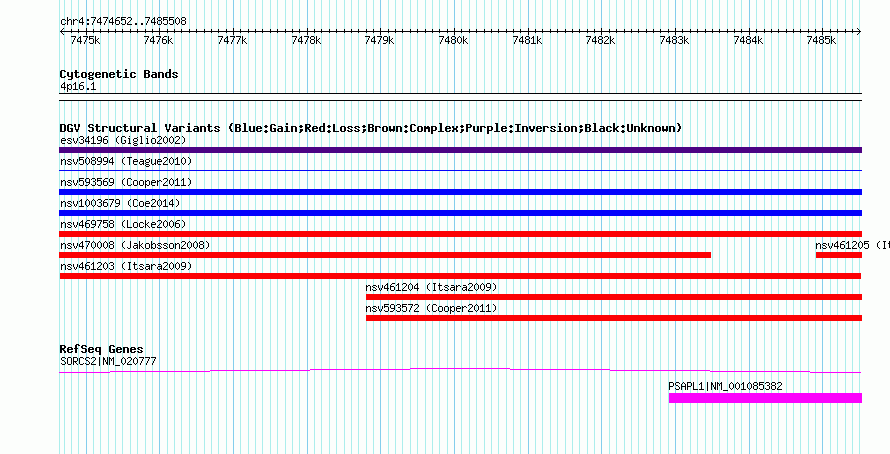Screen dimensions: 890x454
Task: Click the DGV Structural Variants track title
Action: 371,128
